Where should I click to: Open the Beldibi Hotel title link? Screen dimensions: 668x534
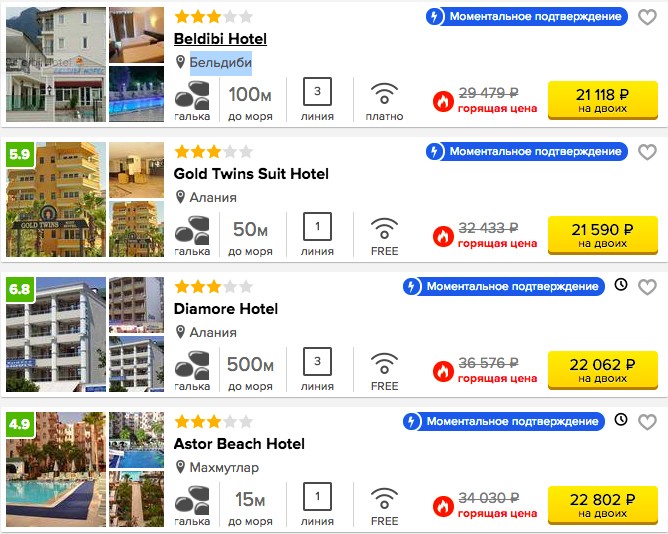tap(220, 39)
